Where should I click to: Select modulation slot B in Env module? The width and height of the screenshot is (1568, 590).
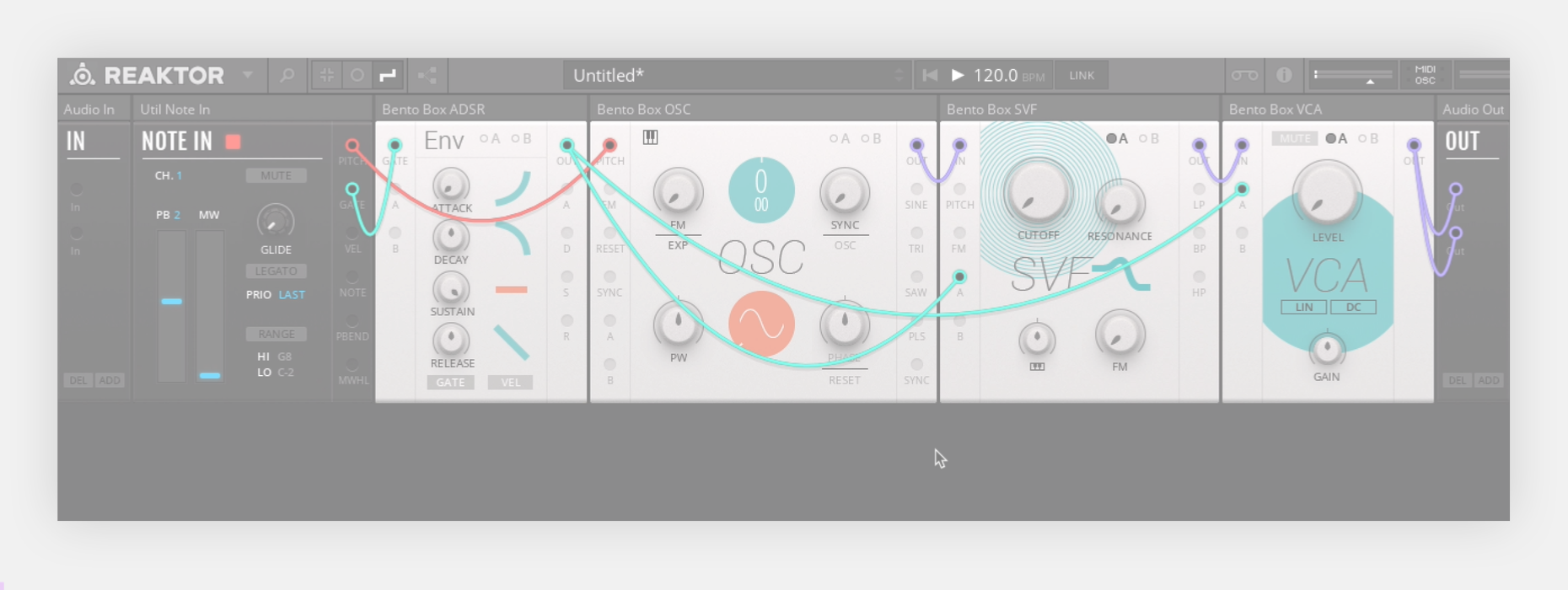tap(521, 138)
